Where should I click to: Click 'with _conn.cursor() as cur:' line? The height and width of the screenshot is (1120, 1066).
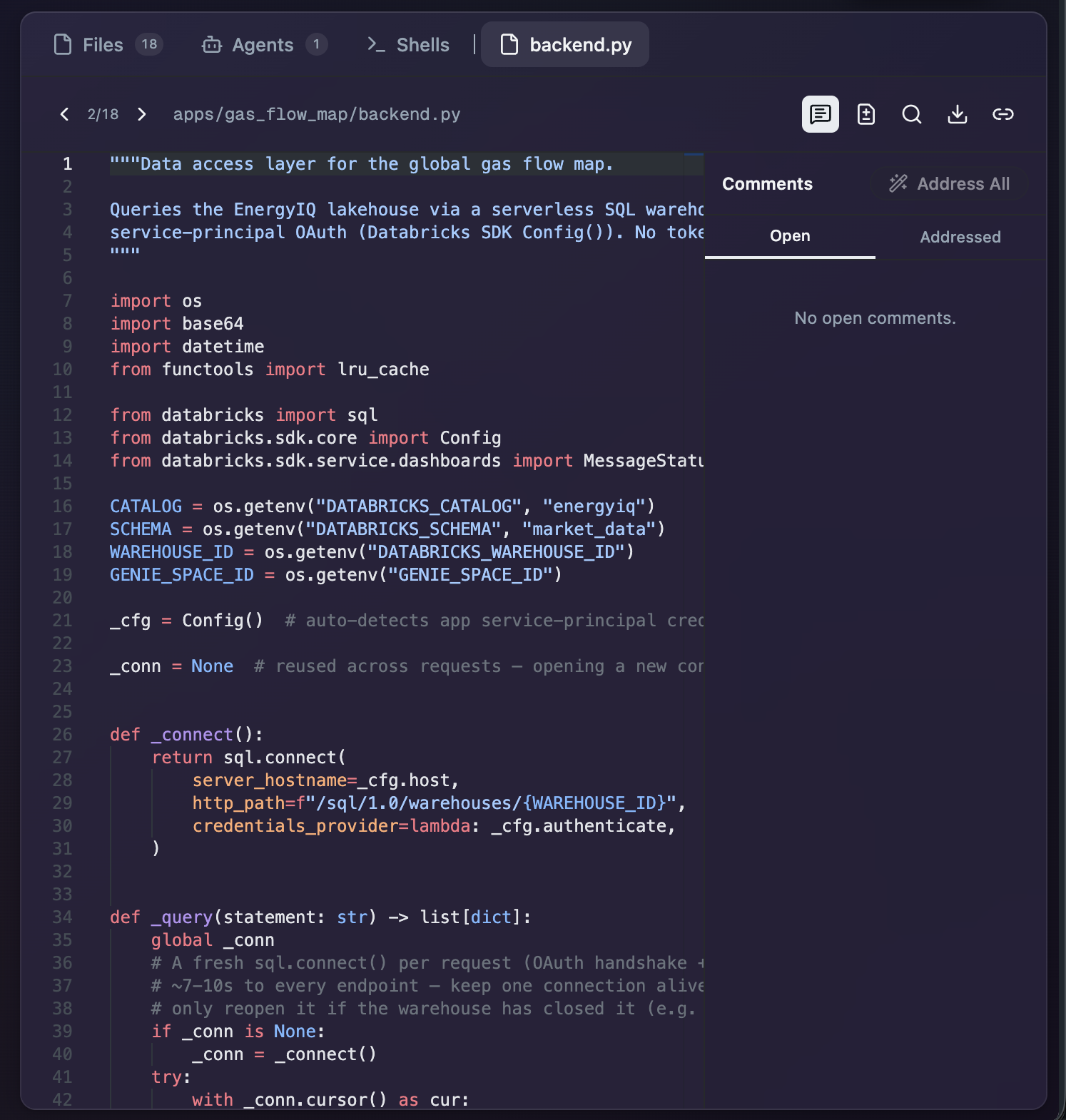click(330, 1100)
